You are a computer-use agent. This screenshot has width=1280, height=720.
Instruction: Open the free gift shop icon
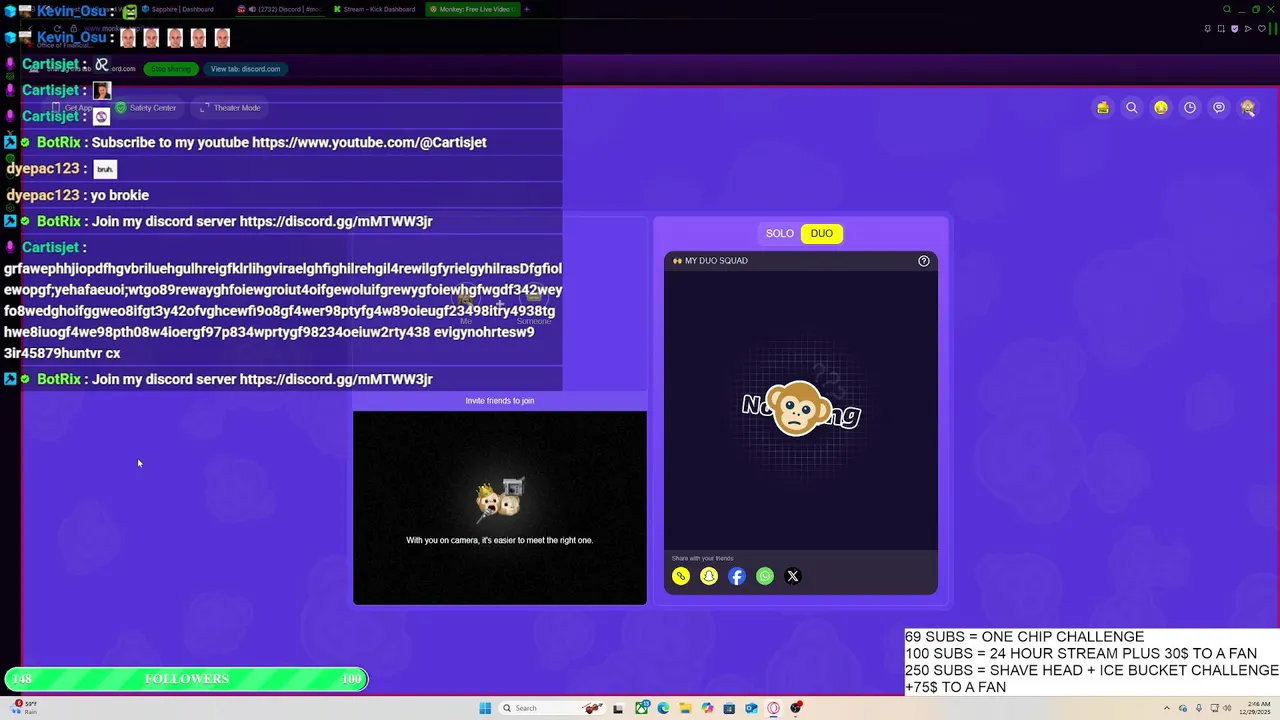1103,108
